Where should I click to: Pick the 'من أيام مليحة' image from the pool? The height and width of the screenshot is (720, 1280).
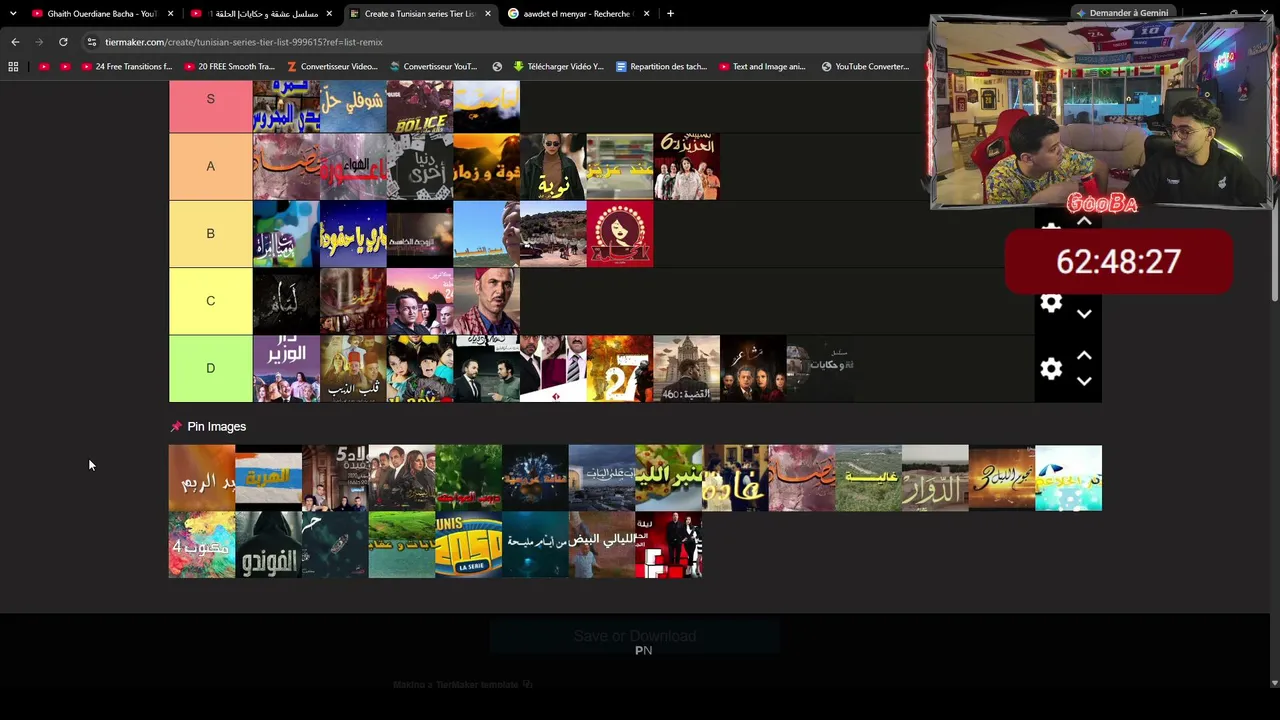(535, 545)
